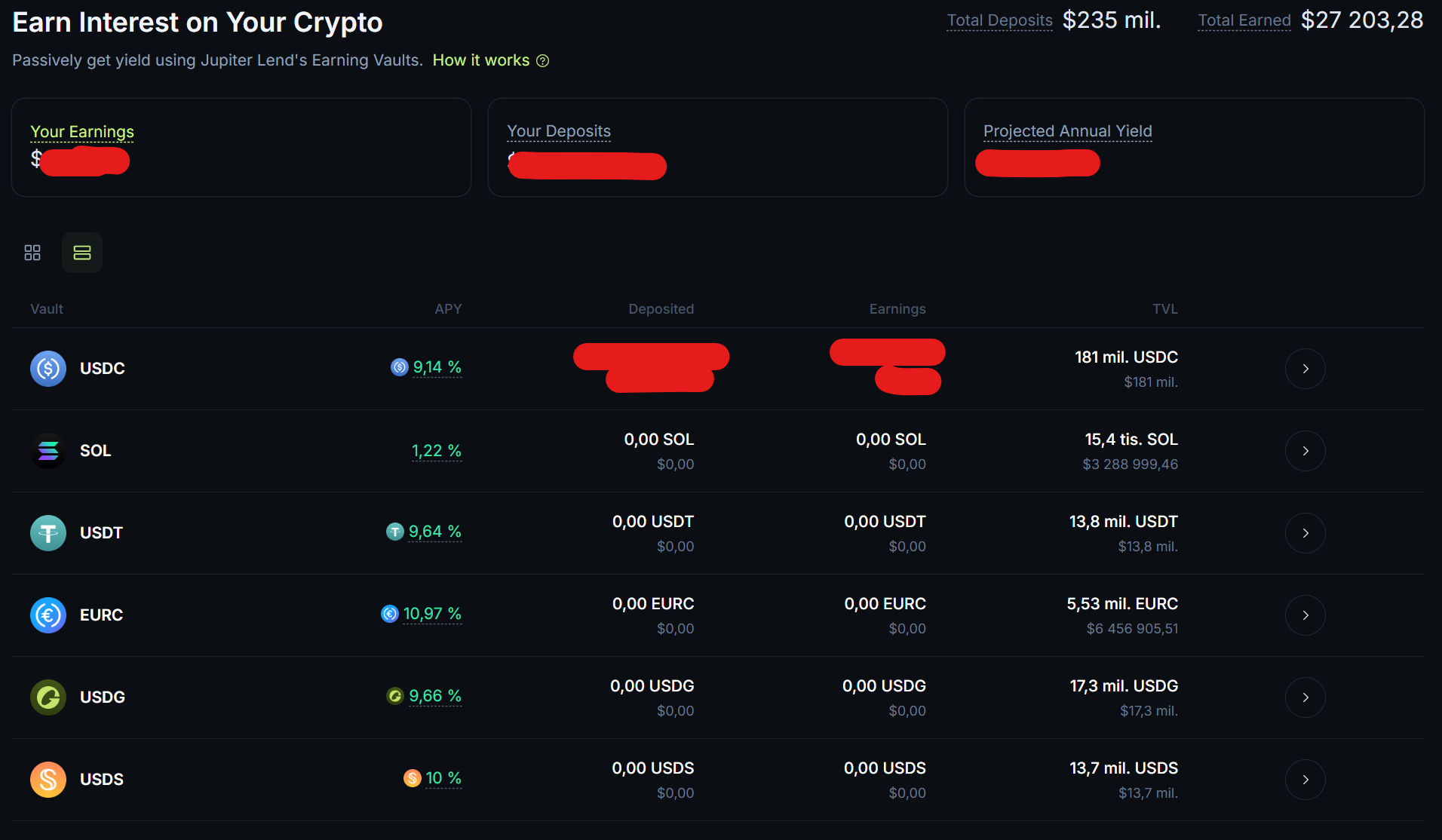Open the USDS vault chevron button

pyautogui.click(x=1305, y=780)
